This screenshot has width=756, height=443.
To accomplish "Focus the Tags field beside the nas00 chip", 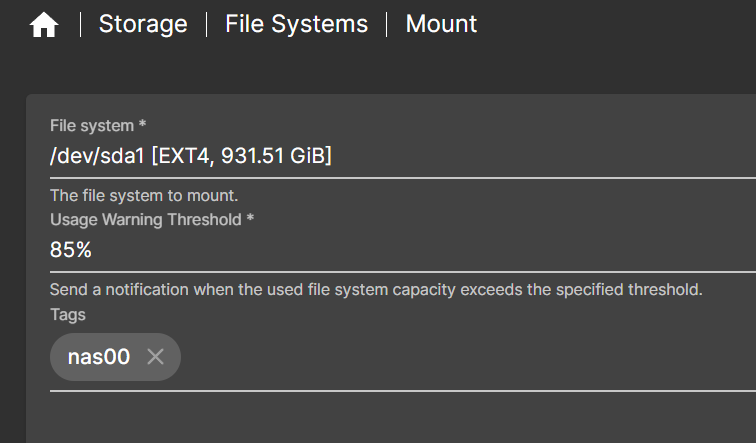I will 468,357.
